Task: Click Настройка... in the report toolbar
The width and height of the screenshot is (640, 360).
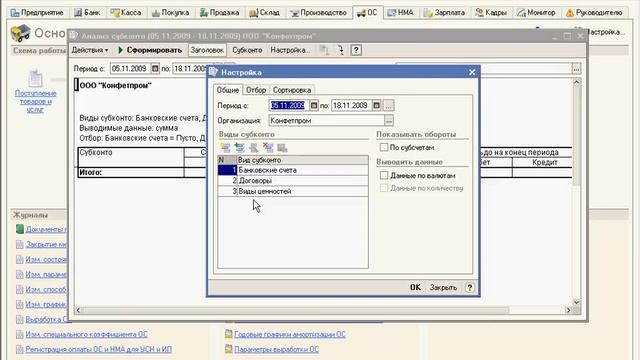Action: pos(290,50)
